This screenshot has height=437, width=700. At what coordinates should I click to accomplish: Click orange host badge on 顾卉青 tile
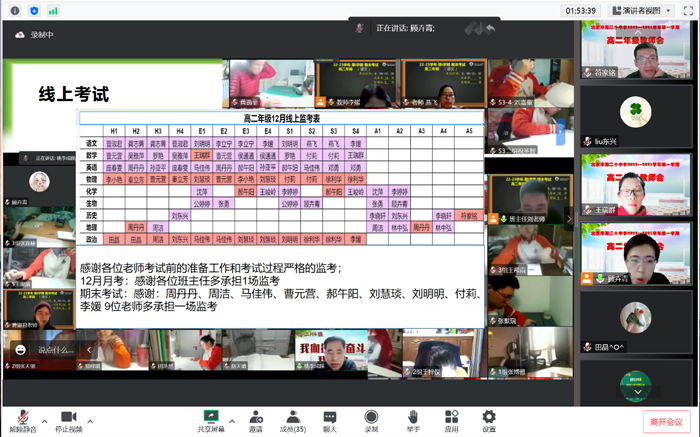(x=586, y=279)
